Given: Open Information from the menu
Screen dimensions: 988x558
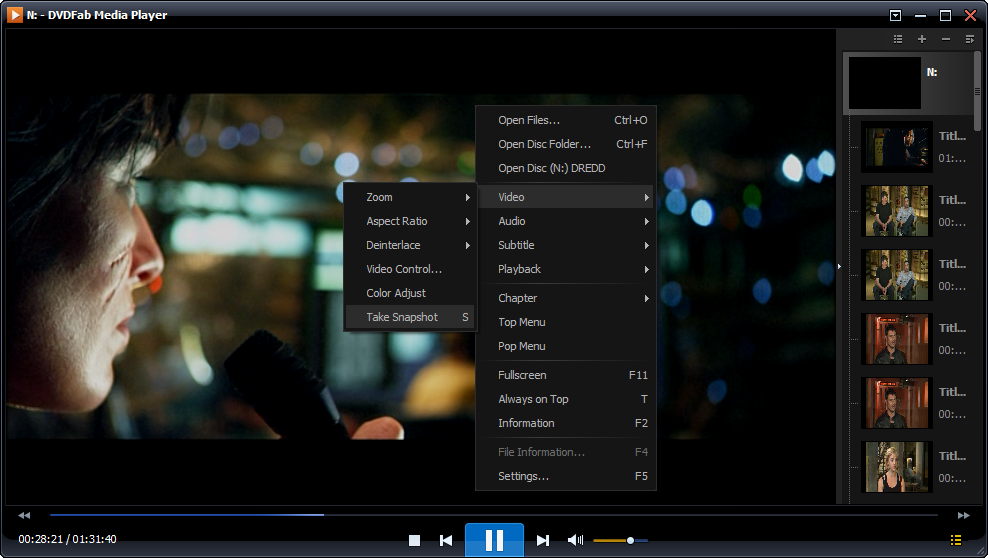Looking at the screenshot, I should click(x=566, y=423).
